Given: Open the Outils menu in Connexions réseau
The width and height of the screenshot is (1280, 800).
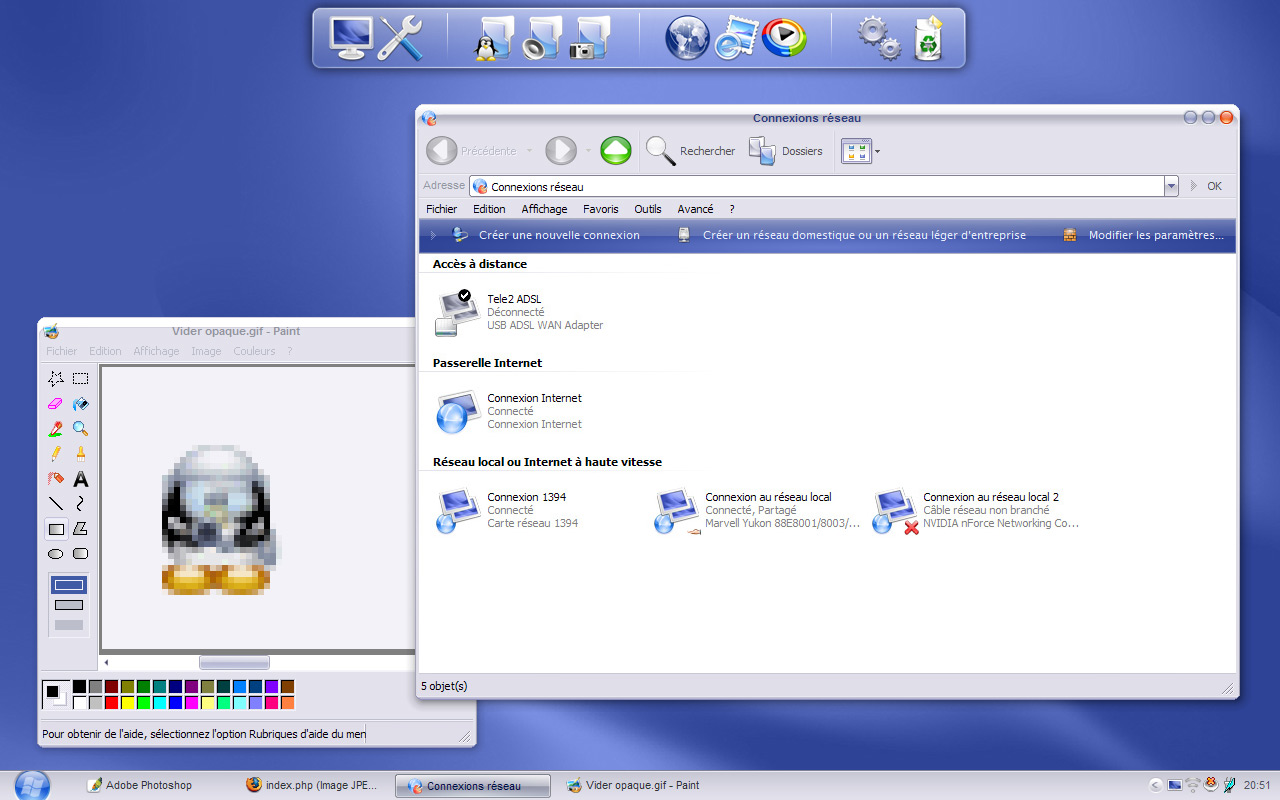Looking at the screenshot, I should pyautogui.click(x=647, y=209).
